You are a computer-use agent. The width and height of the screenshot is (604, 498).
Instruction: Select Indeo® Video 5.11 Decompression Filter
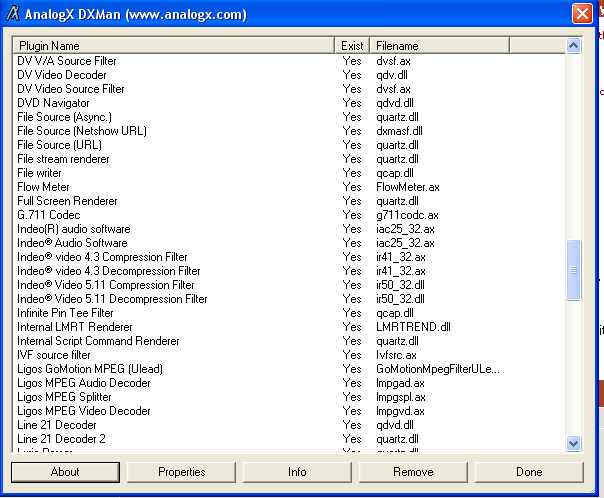point(289,299)
